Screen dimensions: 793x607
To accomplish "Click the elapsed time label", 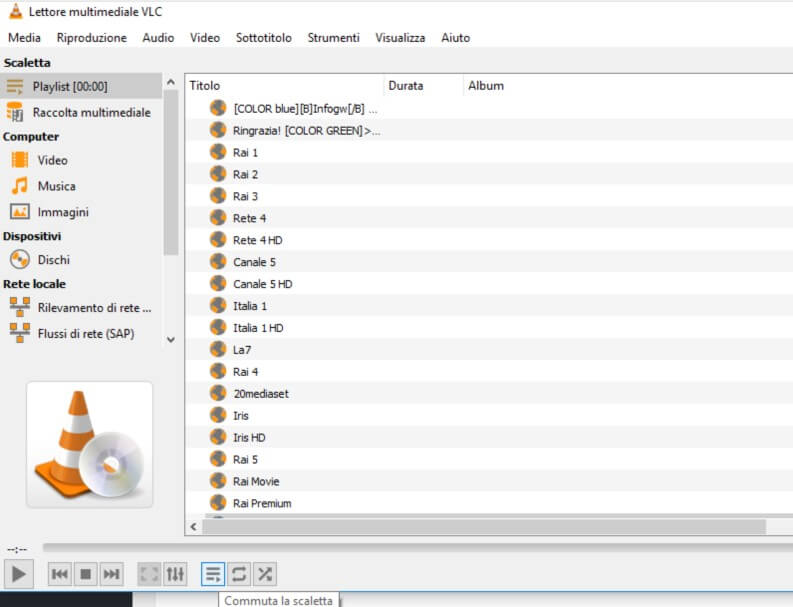I will 17,549.
